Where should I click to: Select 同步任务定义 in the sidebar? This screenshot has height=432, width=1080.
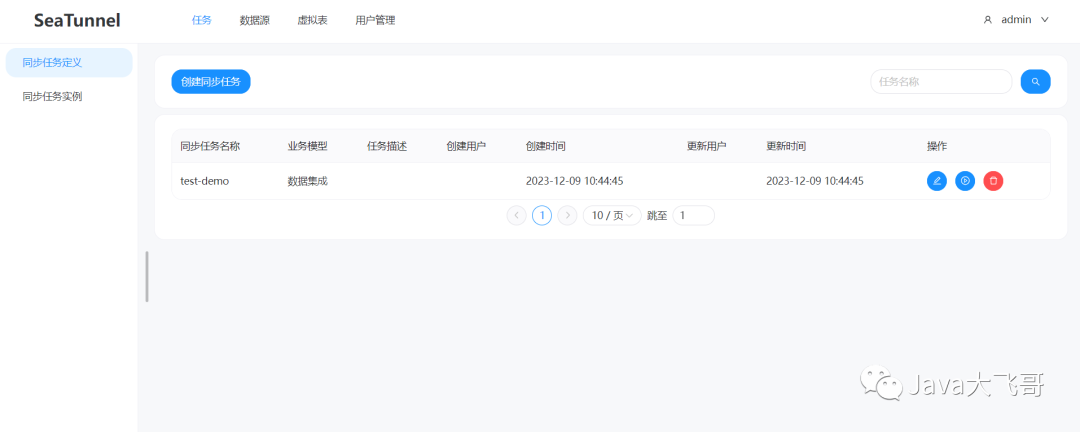(69, 63)
